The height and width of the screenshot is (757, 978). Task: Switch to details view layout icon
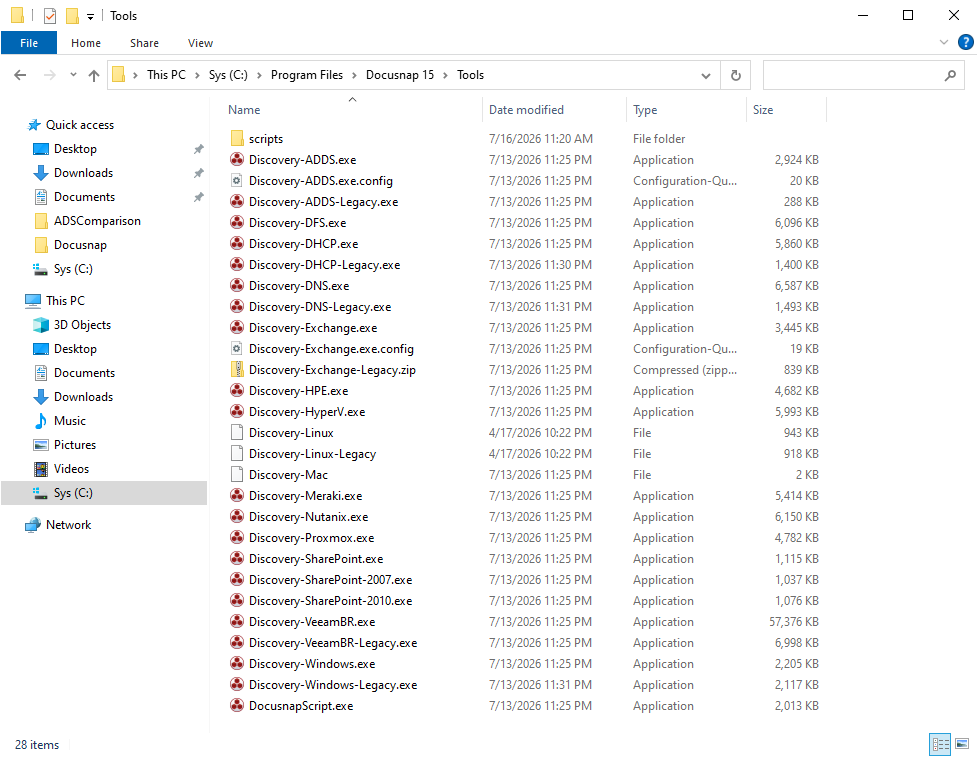(941, 743)
